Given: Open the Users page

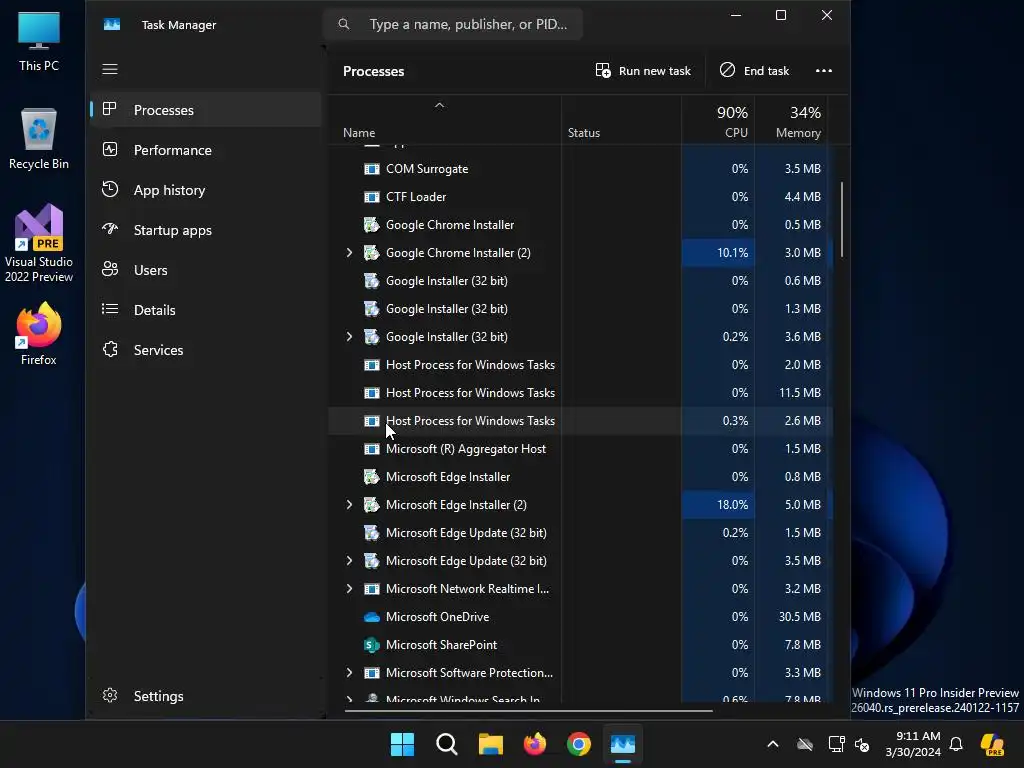Looking at the screenshot, I should tap(206, 270).
